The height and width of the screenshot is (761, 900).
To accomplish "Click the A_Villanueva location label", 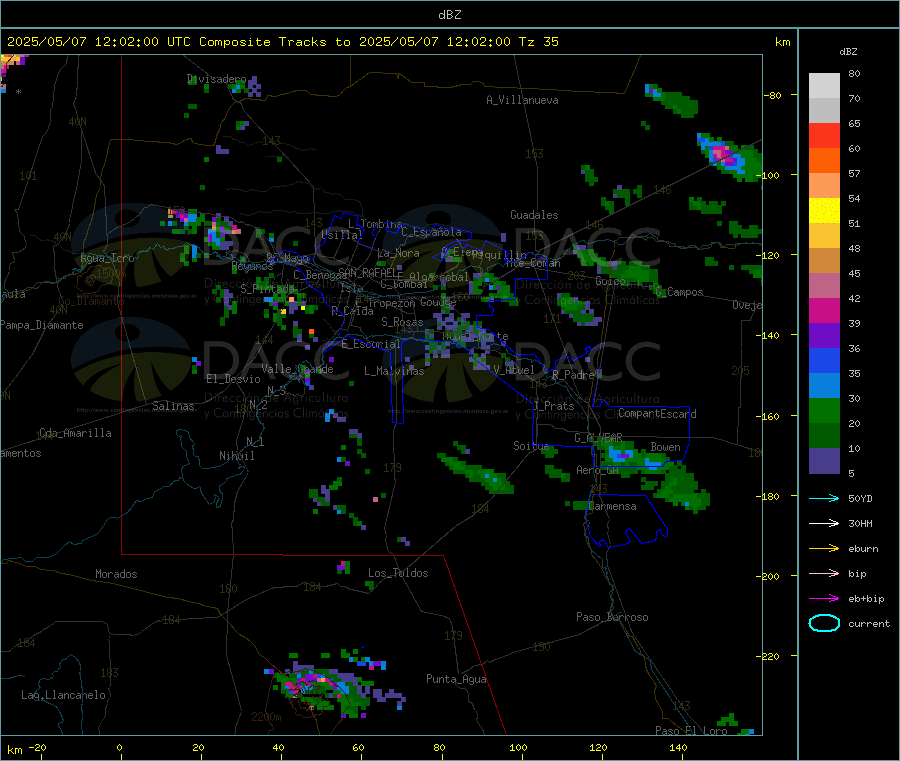I will [522, 100].
